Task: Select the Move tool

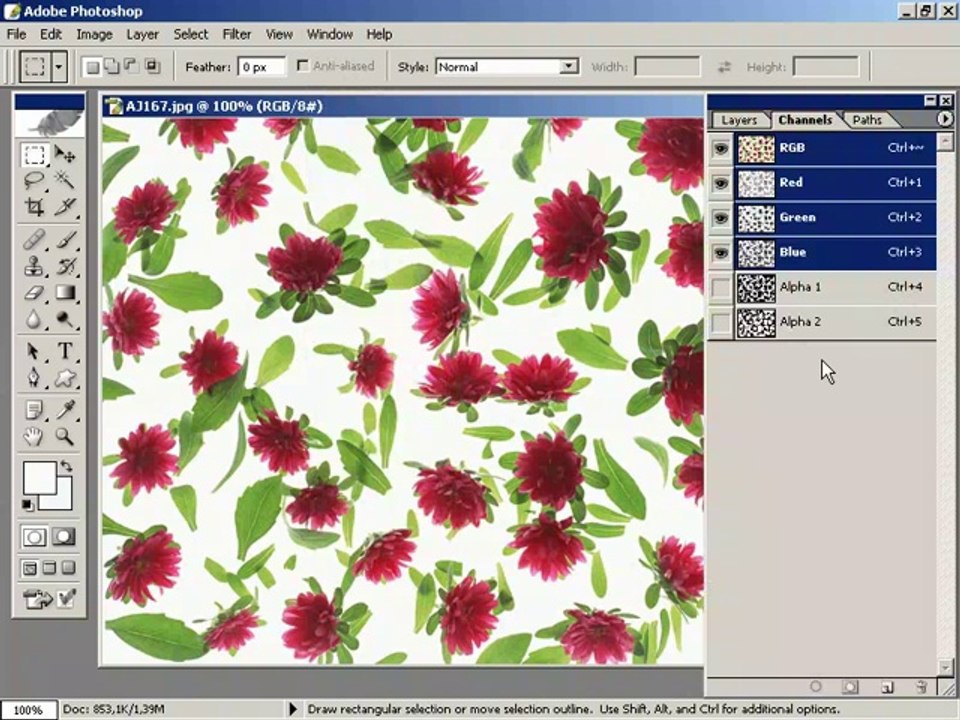Action: pyautogui.click(x=65, y=154)
